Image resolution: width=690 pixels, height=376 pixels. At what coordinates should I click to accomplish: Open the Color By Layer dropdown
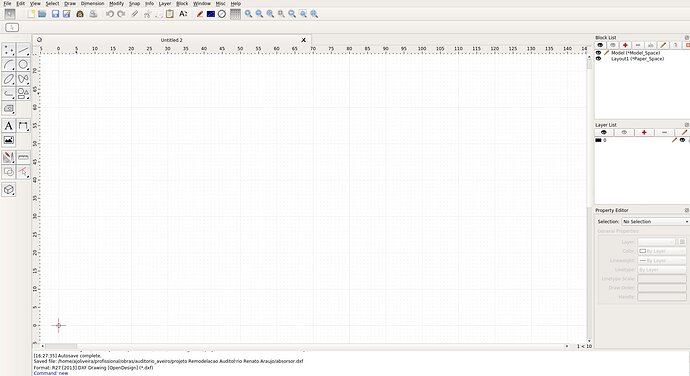662,251
